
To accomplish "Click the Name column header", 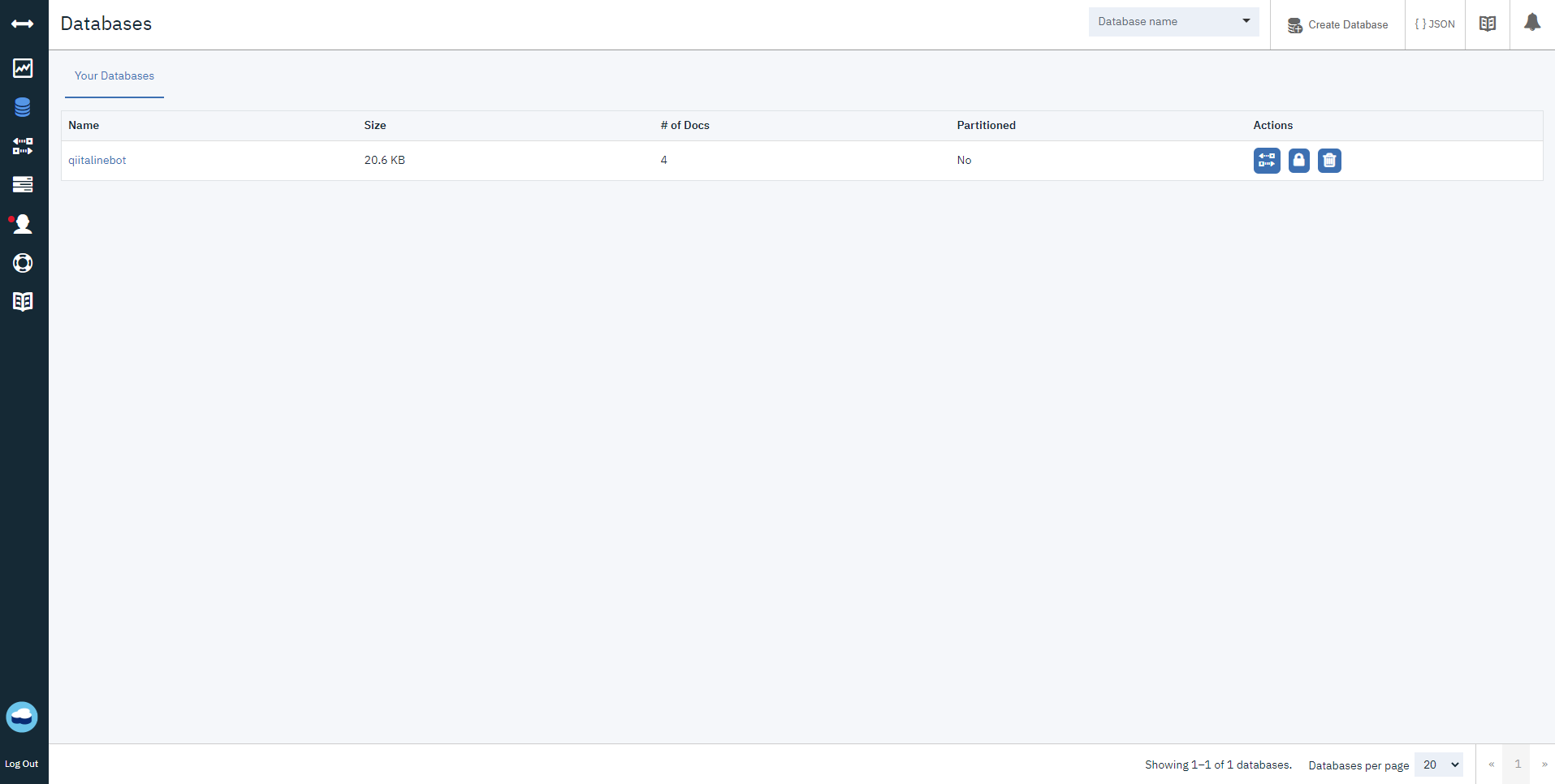I will click(84, 126).
